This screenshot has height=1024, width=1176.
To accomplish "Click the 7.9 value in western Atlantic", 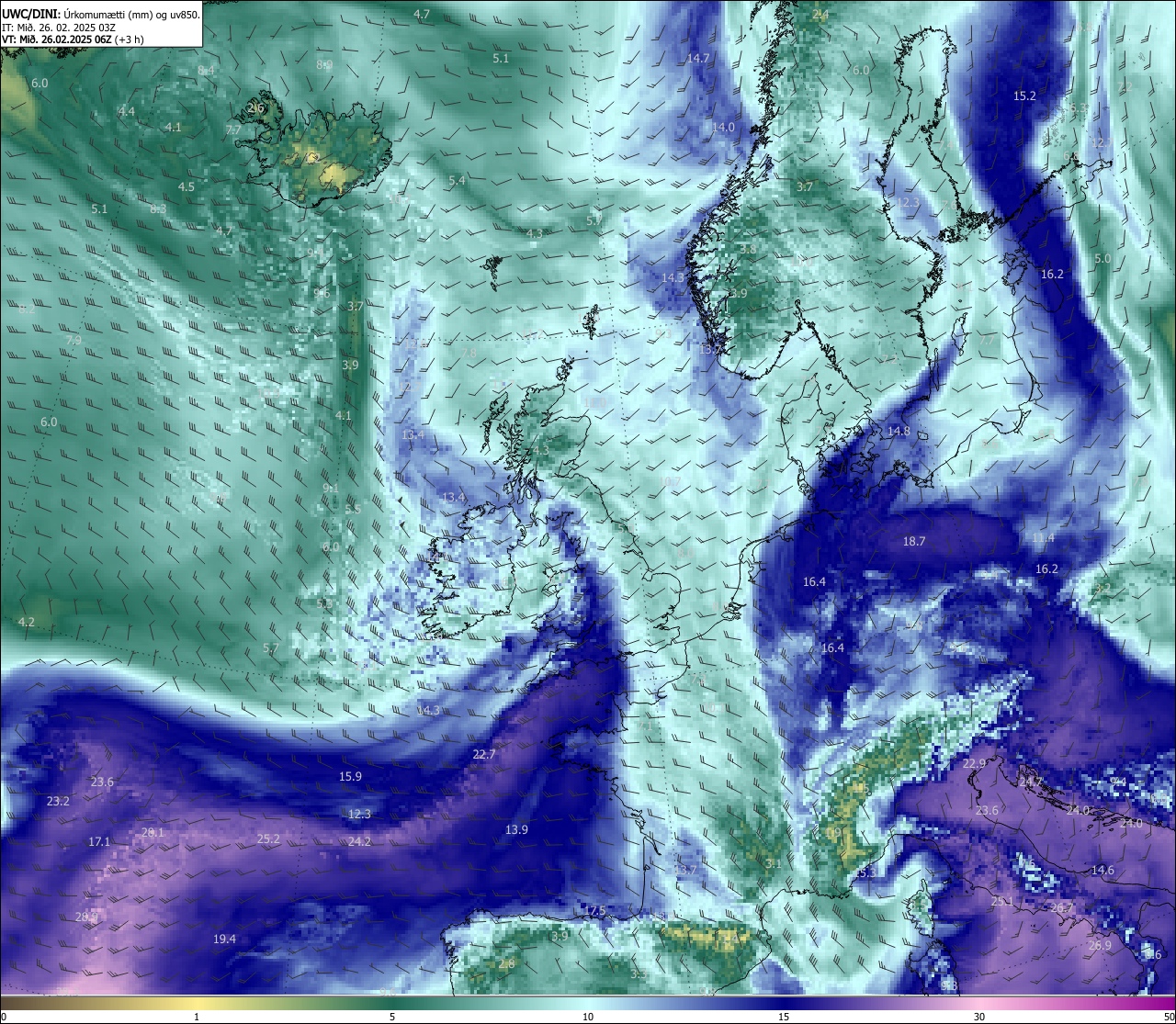I will [x=73, y=341].
